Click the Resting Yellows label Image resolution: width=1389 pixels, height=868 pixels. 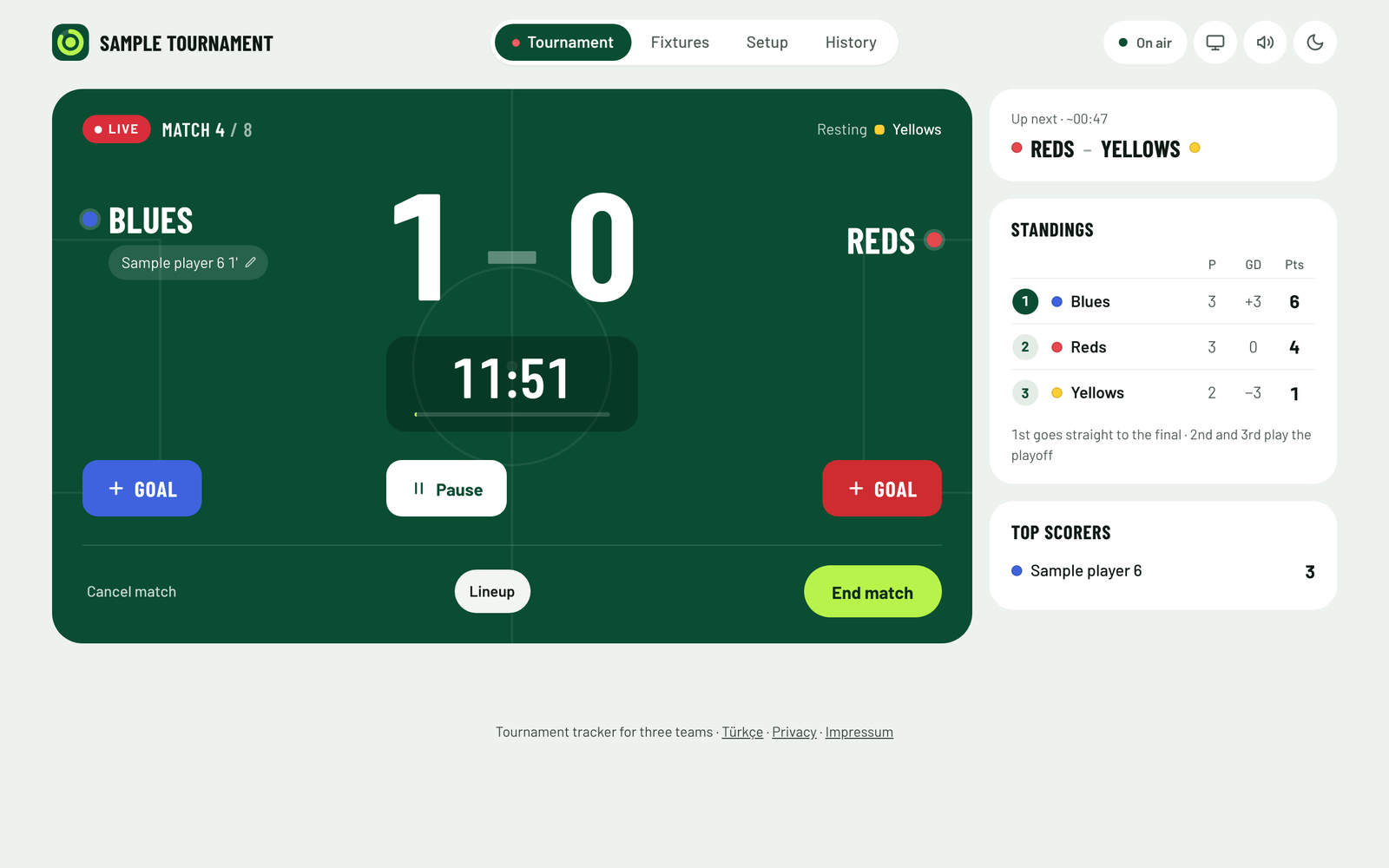point(879,129)
